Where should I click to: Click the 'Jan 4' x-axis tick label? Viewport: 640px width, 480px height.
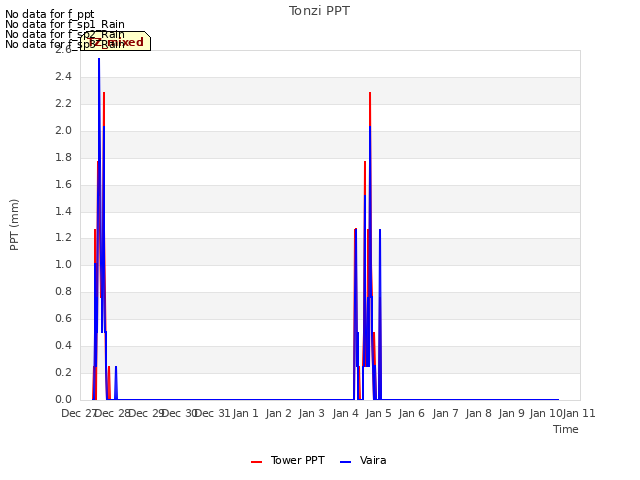point(345,413)
